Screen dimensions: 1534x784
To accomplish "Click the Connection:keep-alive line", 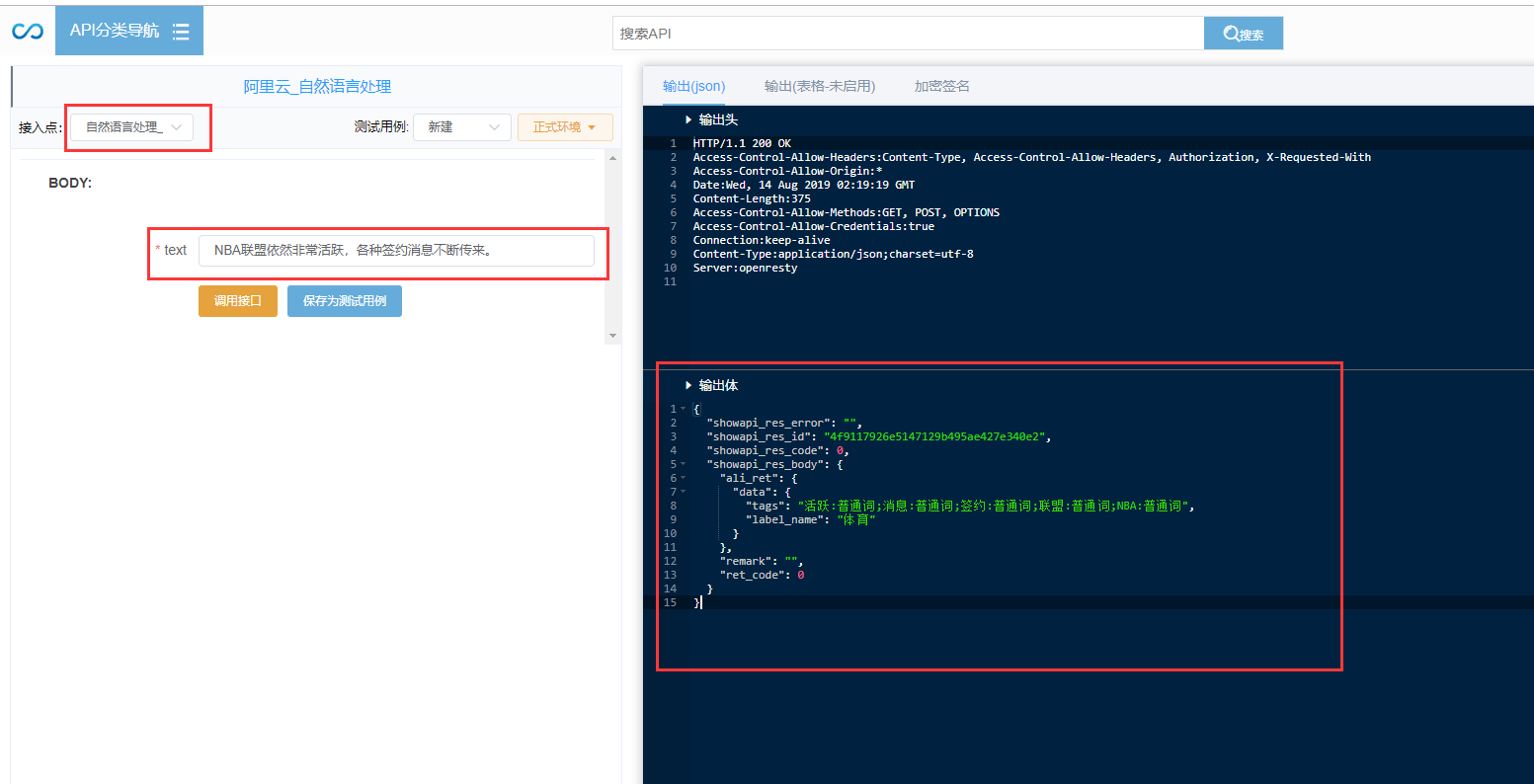I will coord(762,240).
